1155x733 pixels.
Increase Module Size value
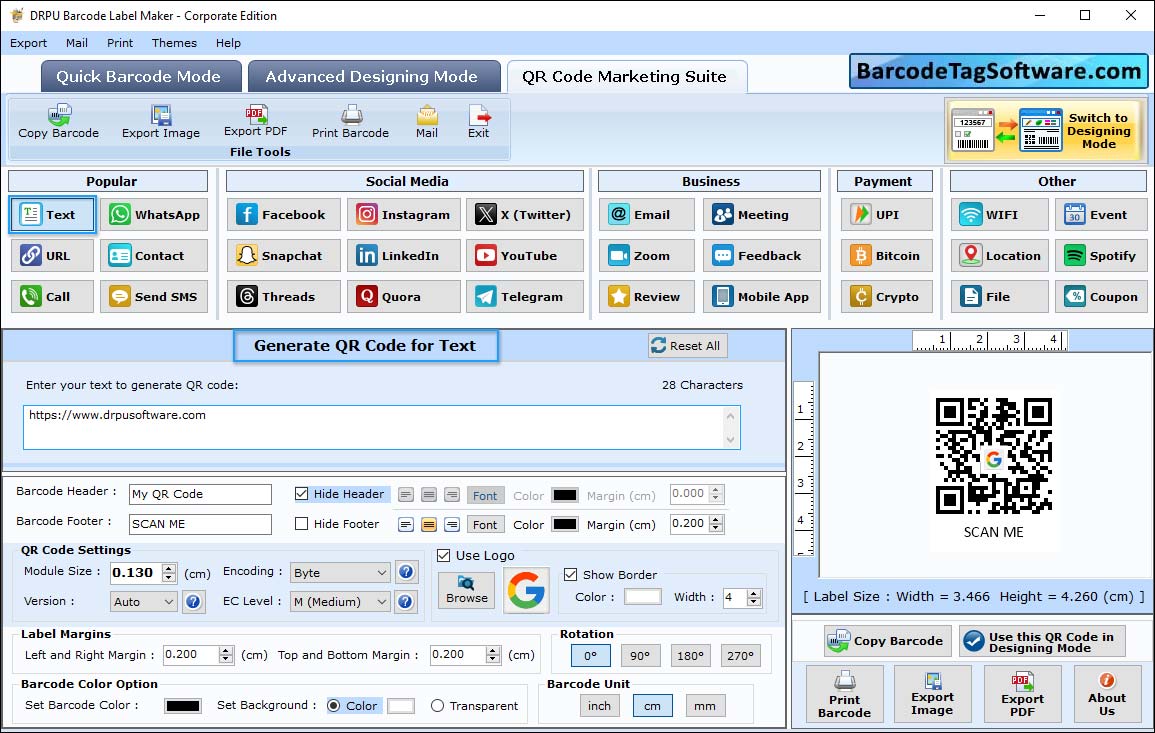tap(169, 567)
